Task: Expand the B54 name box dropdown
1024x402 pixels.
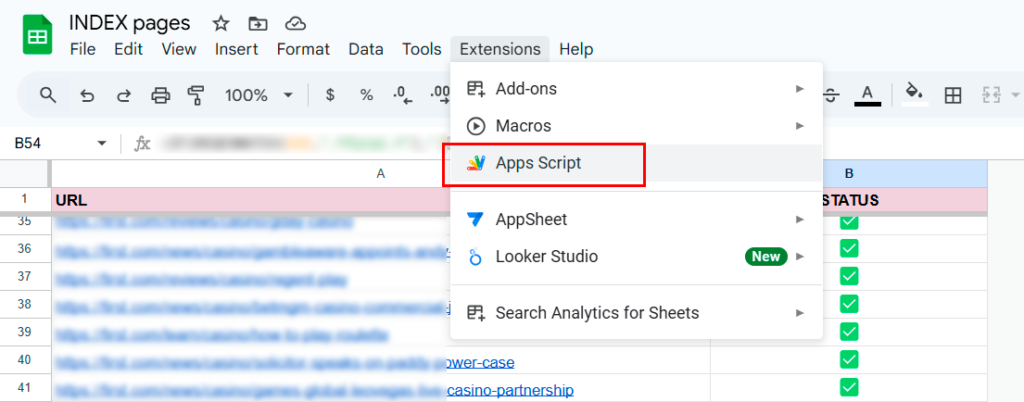Action: [101, 144]
